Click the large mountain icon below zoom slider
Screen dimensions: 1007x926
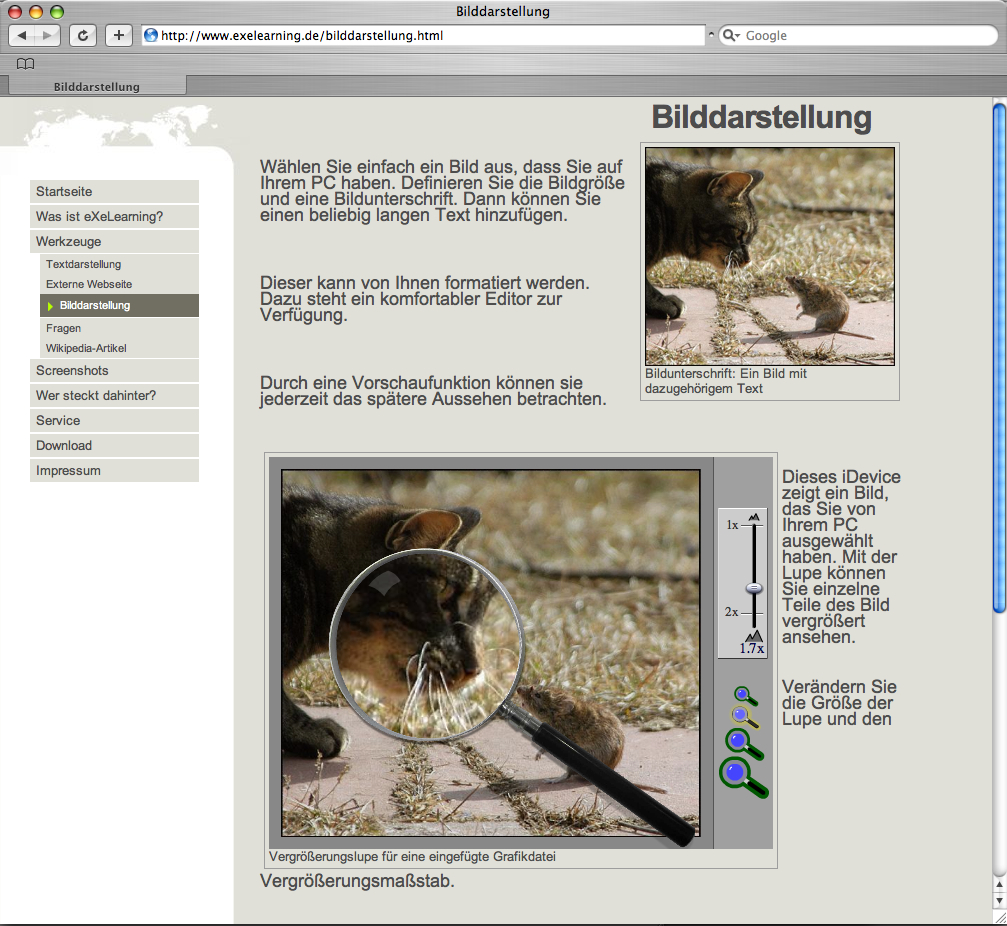coord(754,635)
